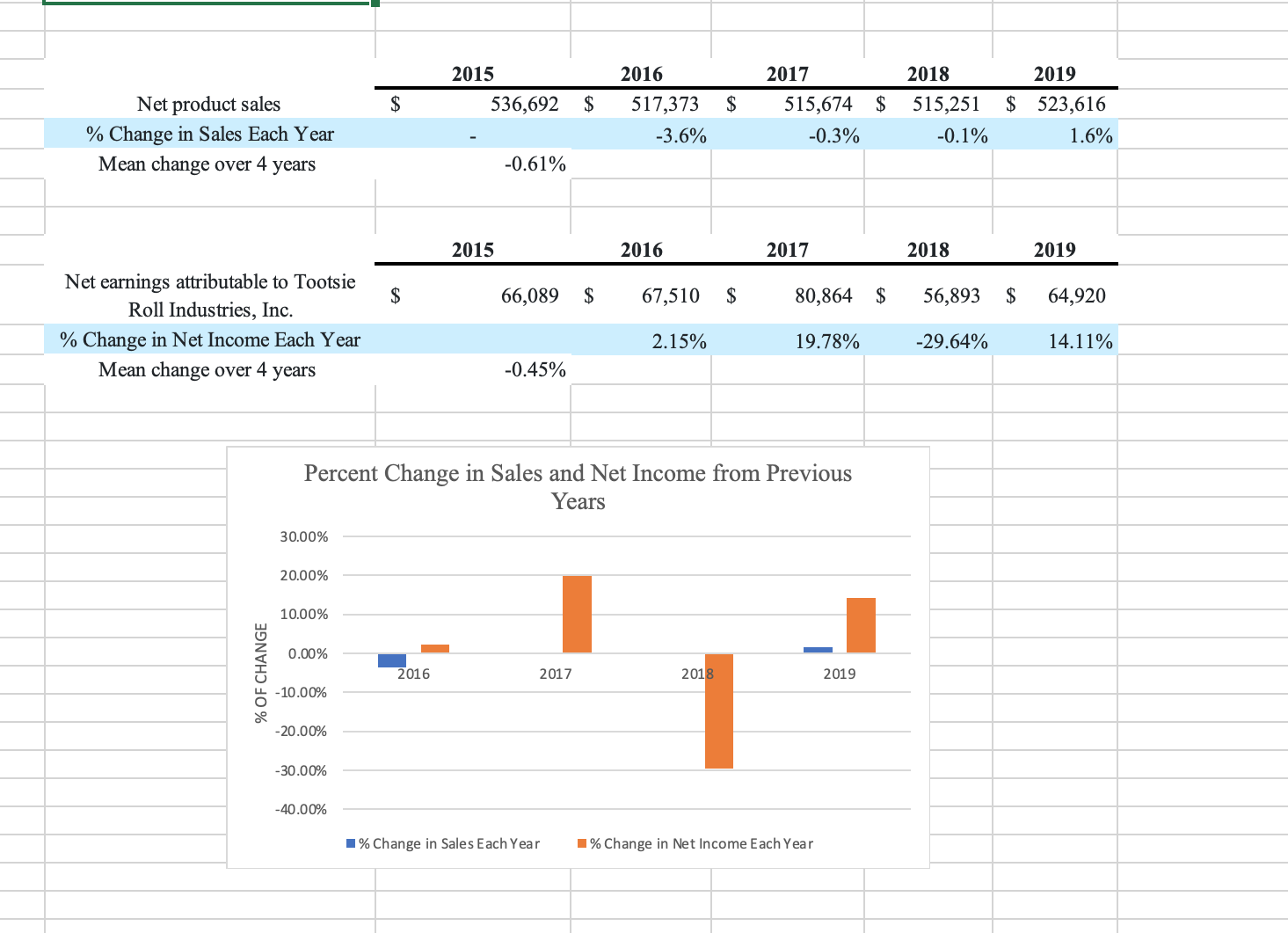This screenshot has width=1288, height=933.
Task: Click the 2019 category label on the chart axis
Action: click(x=840, y=674)
